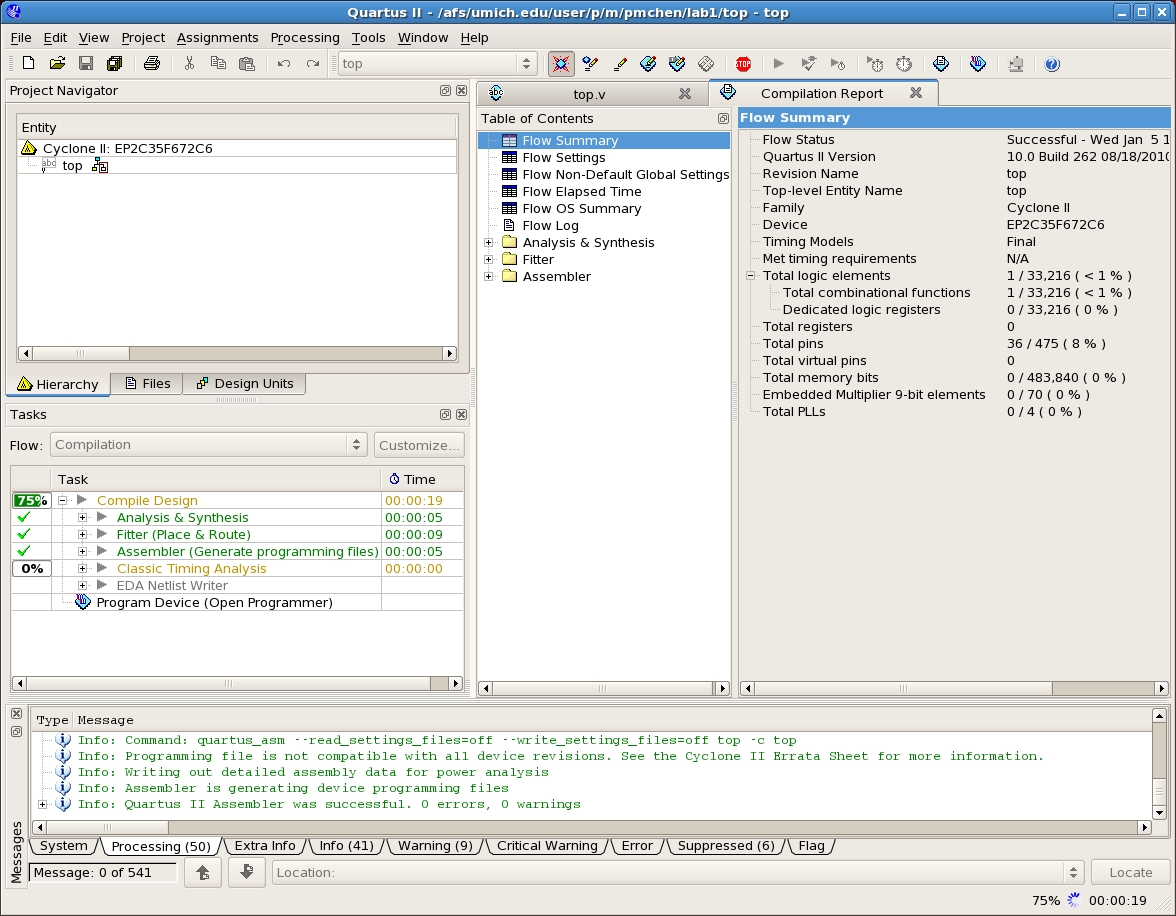Open the Tools menu
The width and height of the screenshot is (1176, 916).
pos(368,38)
